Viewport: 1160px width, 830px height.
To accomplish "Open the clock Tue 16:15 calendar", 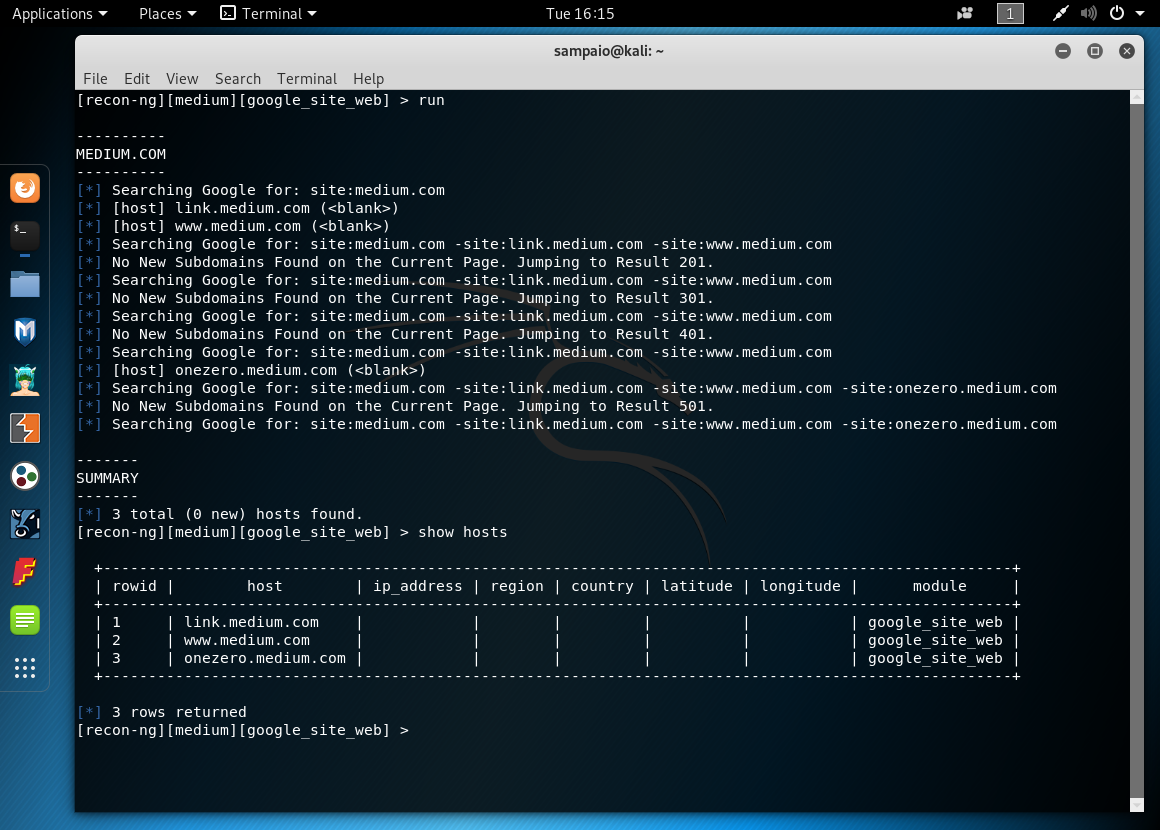I will [x=580, y=13].
